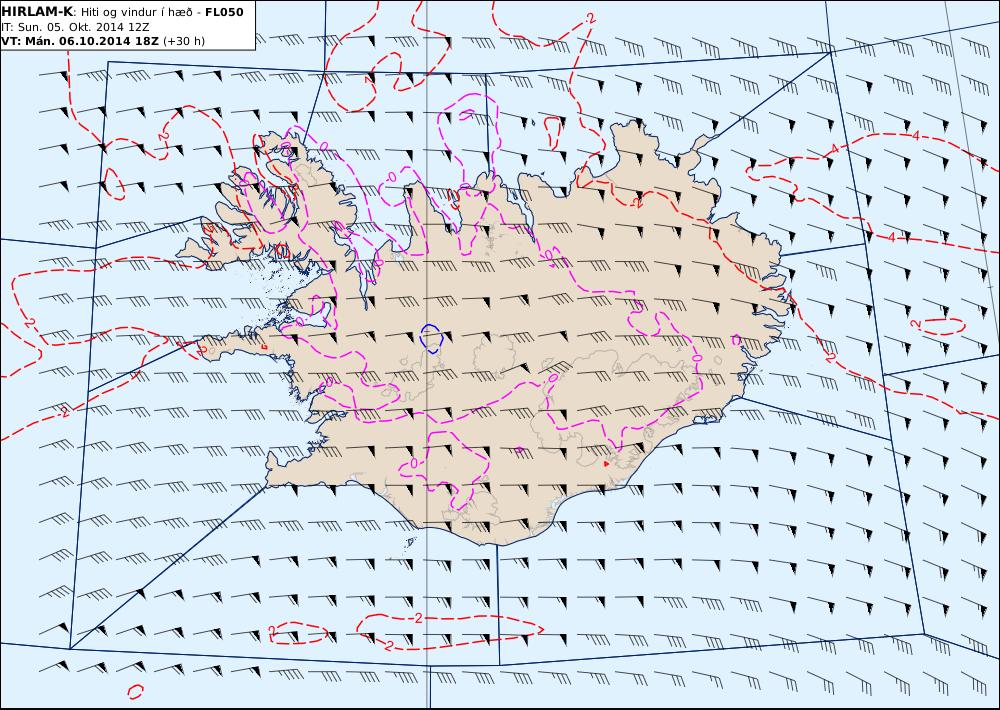Click the 'VT: Mán. 06.10.2014 18Z' valid time

(80, 41)
